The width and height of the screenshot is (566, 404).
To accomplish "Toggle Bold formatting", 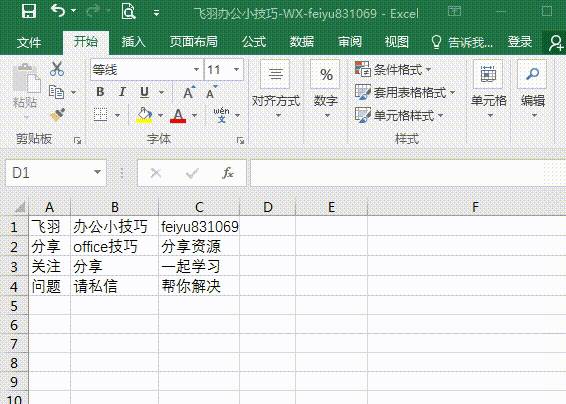I will pyautogui.click(x=100, y=92).
